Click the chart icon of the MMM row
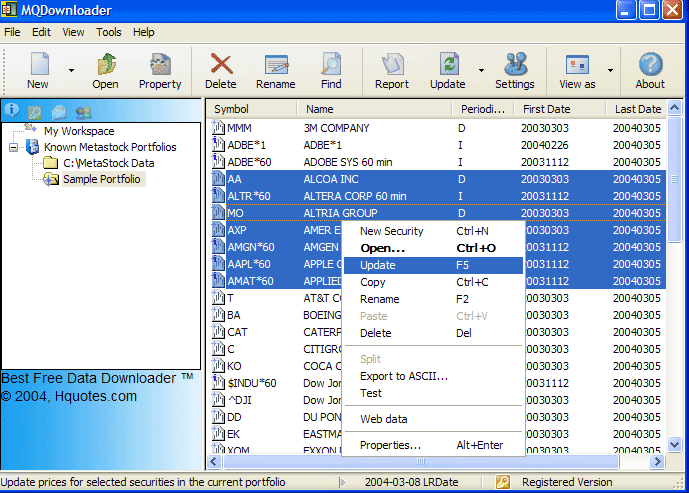The height and width of the screenshot is (493, 689). 218,128
